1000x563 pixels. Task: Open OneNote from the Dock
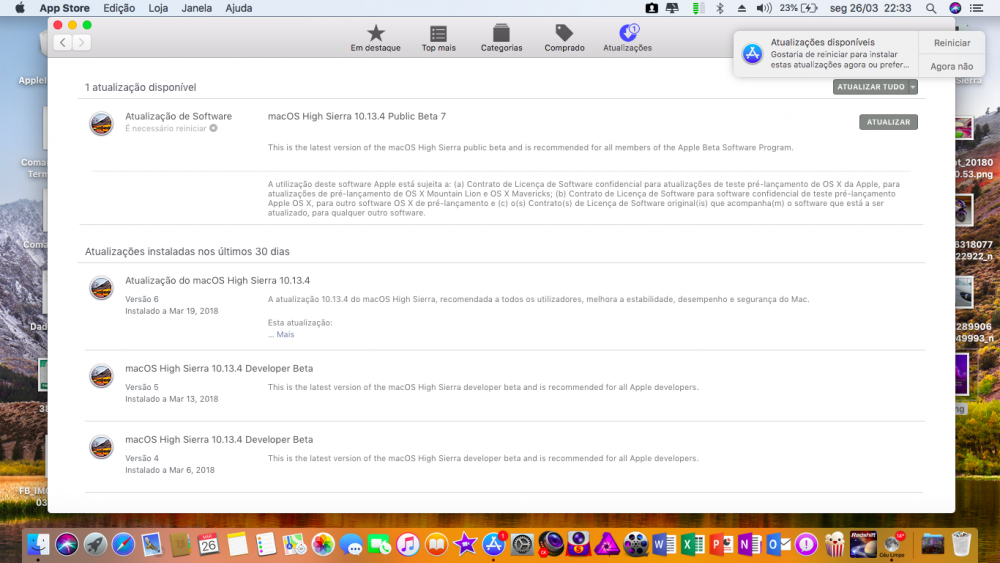tap(749, 545)
